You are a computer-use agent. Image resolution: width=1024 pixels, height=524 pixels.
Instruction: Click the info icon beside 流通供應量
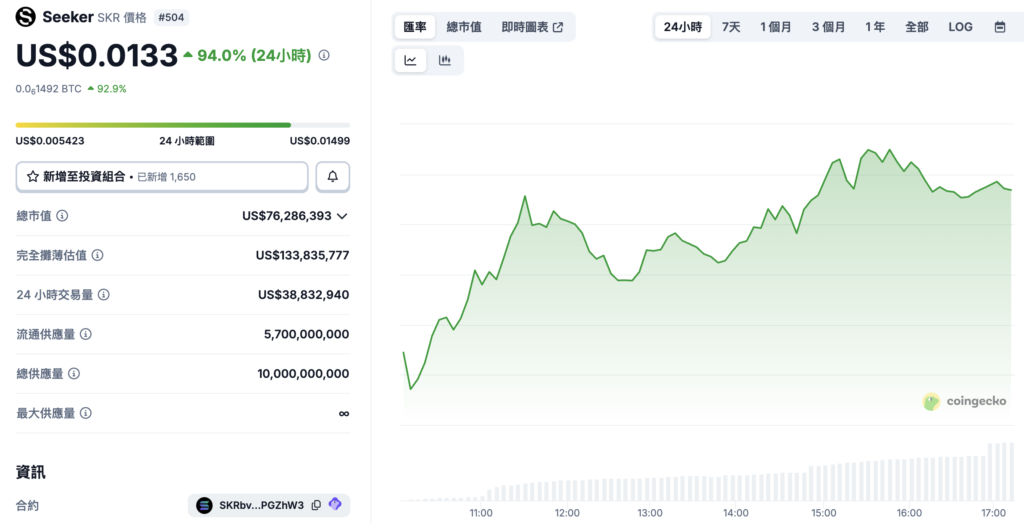pos(86,334)
